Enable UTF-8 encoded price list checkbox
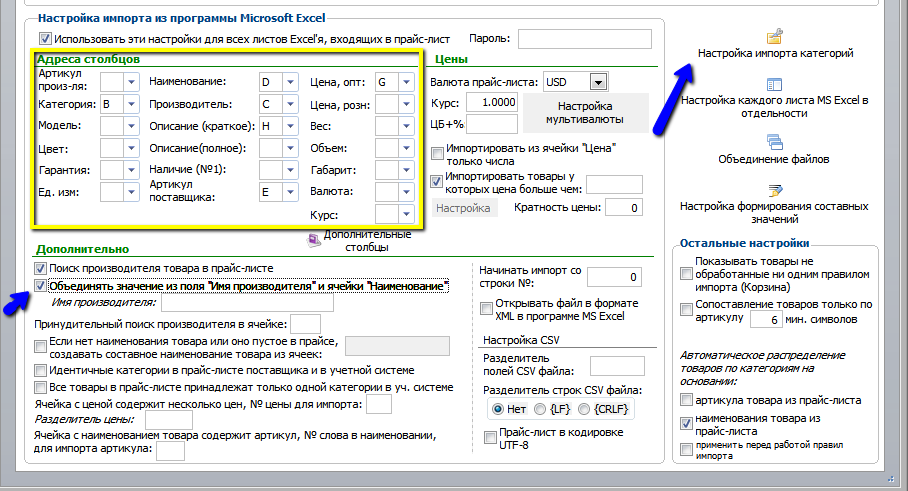 490,438
